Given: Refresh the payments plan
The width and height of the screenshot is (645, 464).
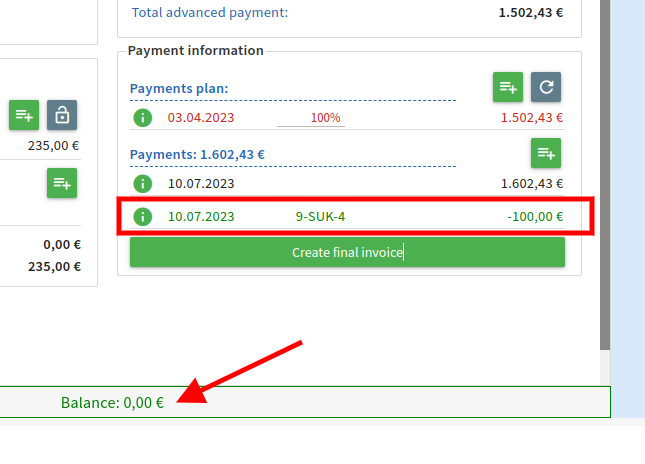Looking at the screenshot, I should (545, 87).
